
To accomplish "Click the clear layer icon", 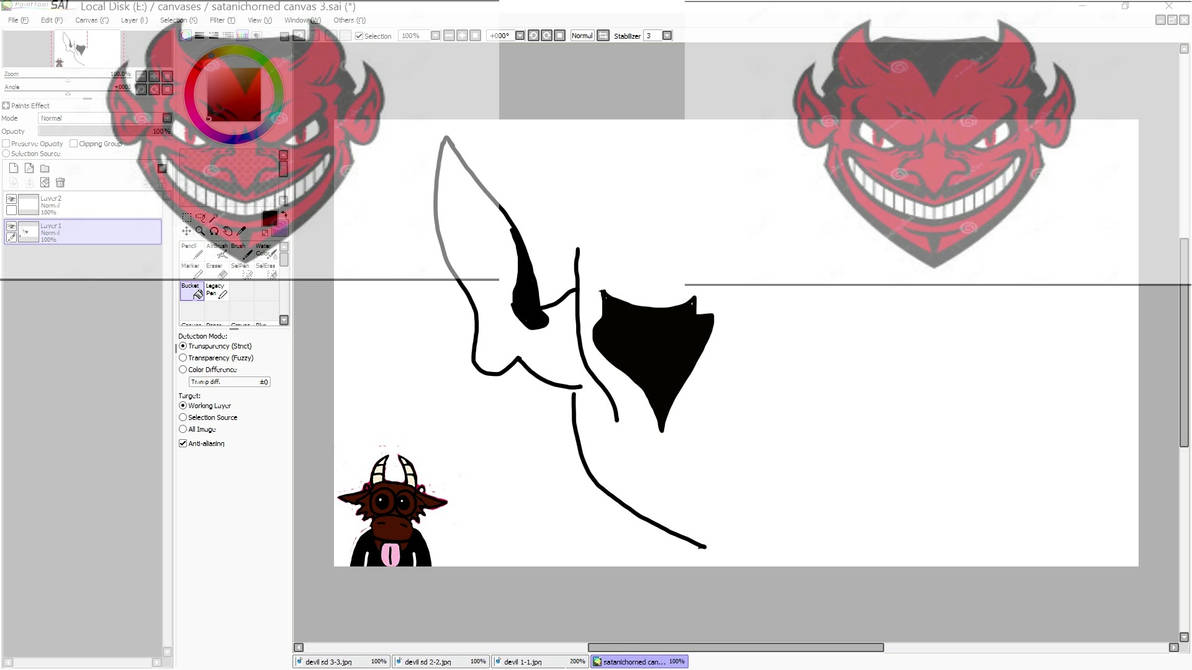I will [45, 183].
